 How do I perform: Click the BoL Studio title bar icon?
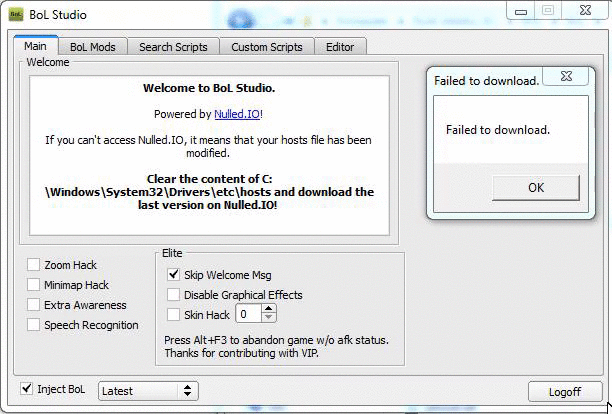[x=16, y=15]
